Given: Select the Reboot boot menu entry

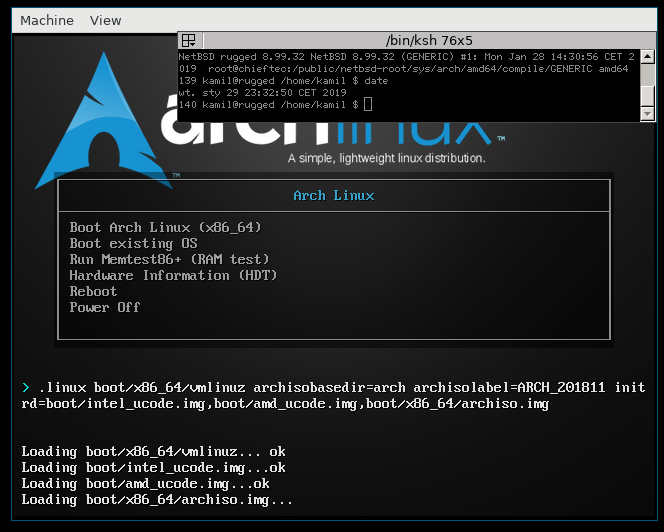Looking at the screenshot, I should coord(93,291).
